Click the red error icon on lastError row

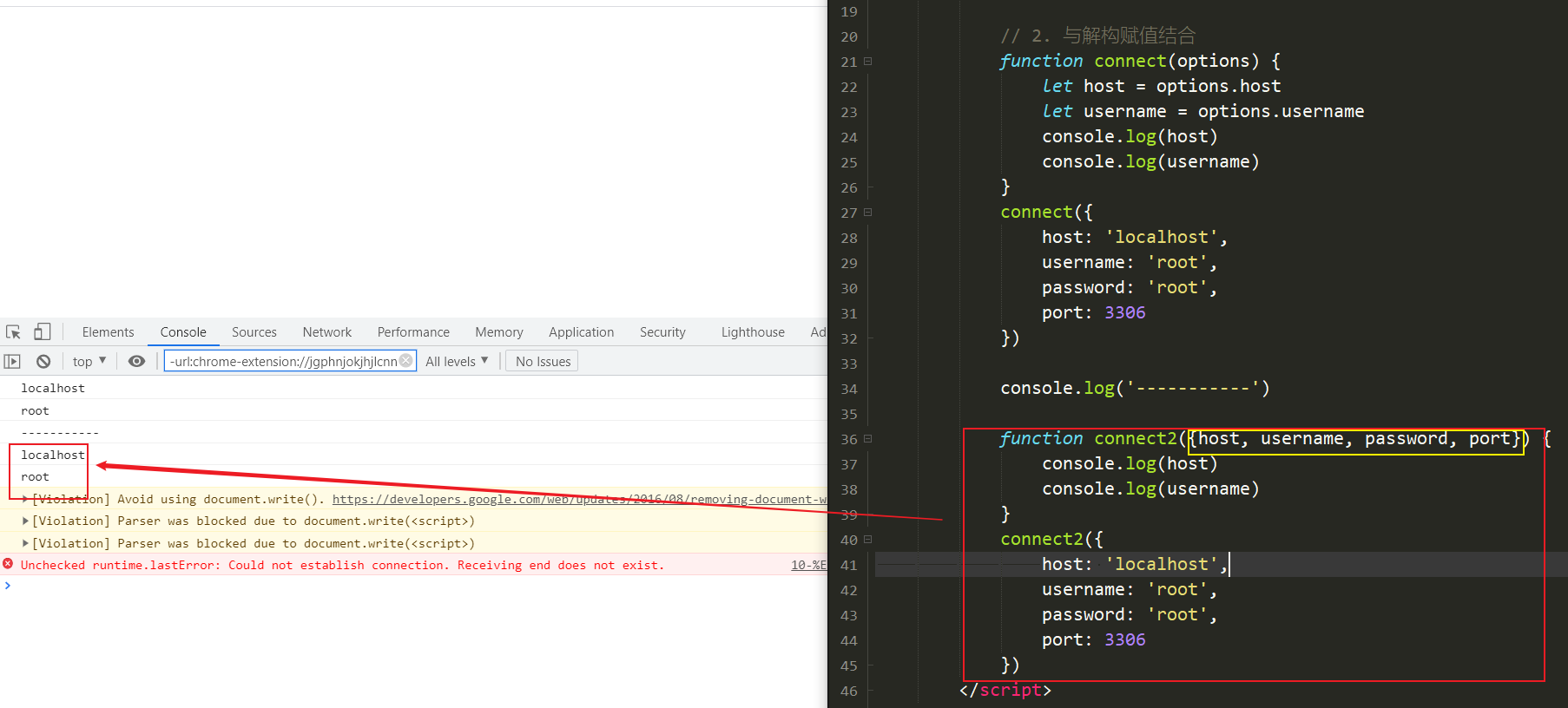point(8,564)
